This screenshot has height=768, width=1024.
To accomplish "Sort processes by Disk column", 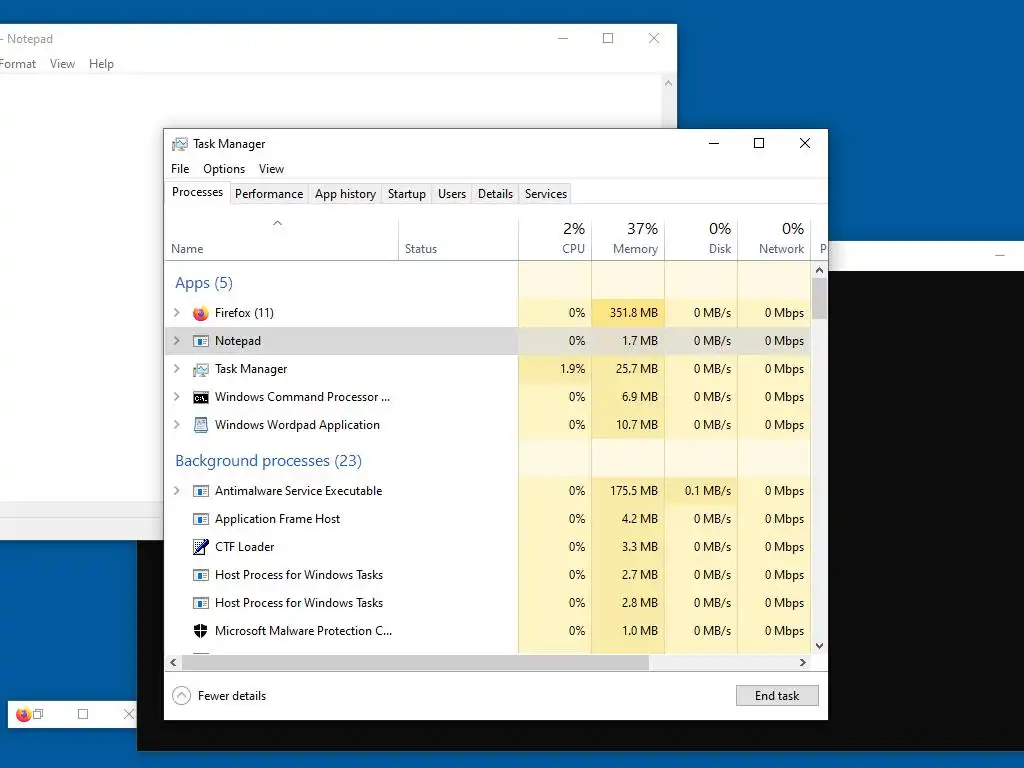I will 701,240.
